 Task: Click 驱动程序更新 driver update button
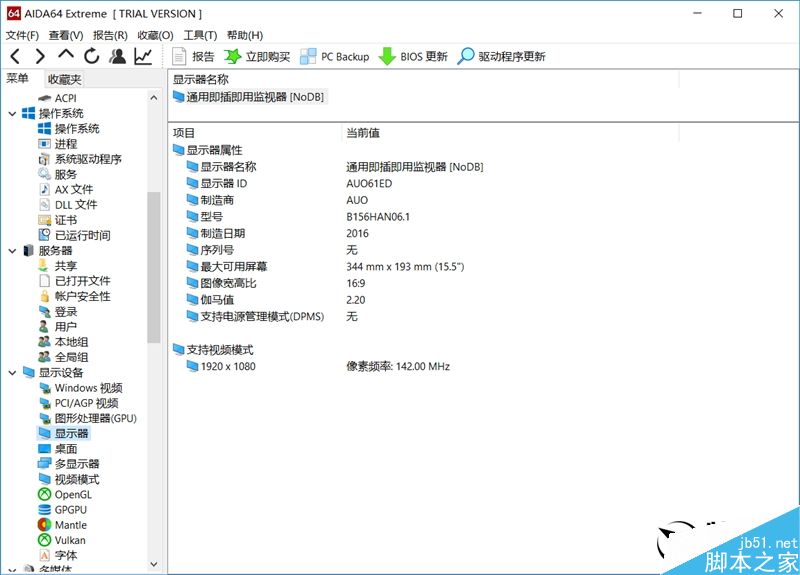pyautogui.click(x=502, y=56)
